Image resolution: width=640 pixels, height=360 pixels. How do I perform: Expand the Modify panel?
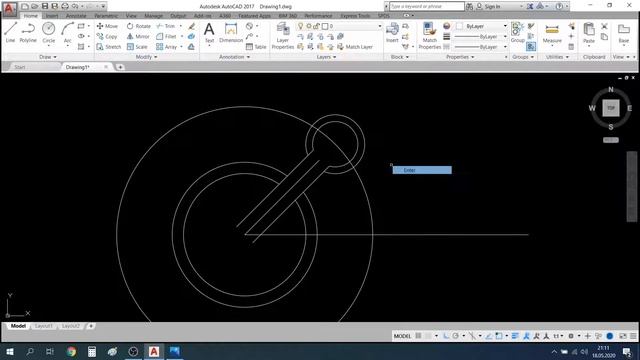(146, 57)
